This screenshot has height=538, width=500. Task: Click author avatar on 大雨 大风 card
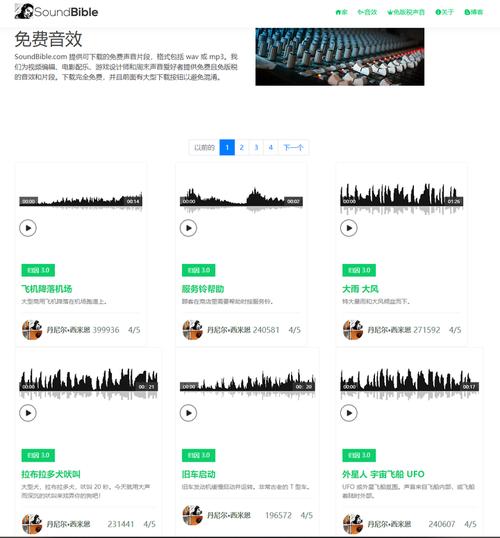pos(353,329)
